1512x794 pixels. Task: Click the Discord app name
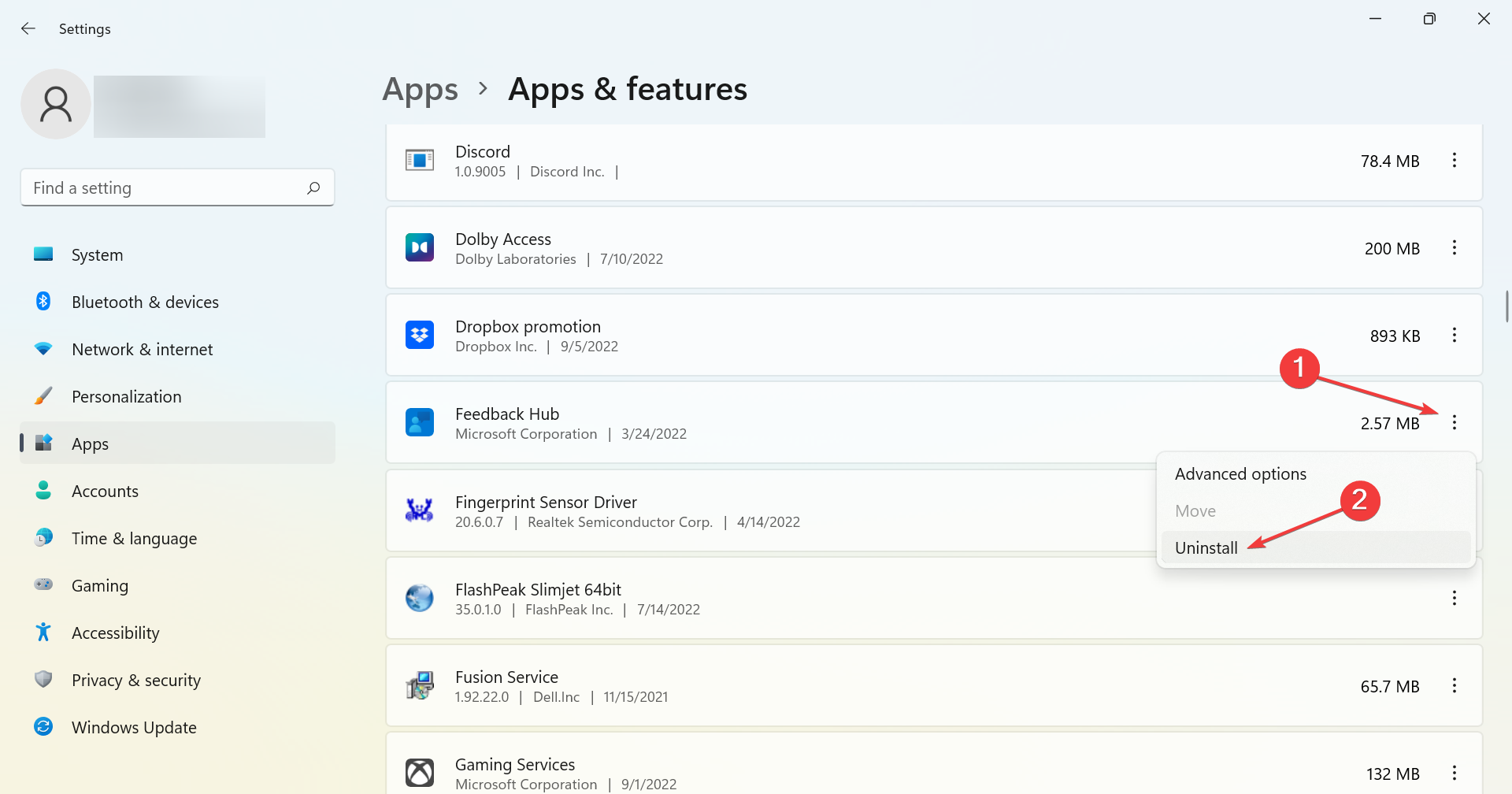click(x=483, y=151)
